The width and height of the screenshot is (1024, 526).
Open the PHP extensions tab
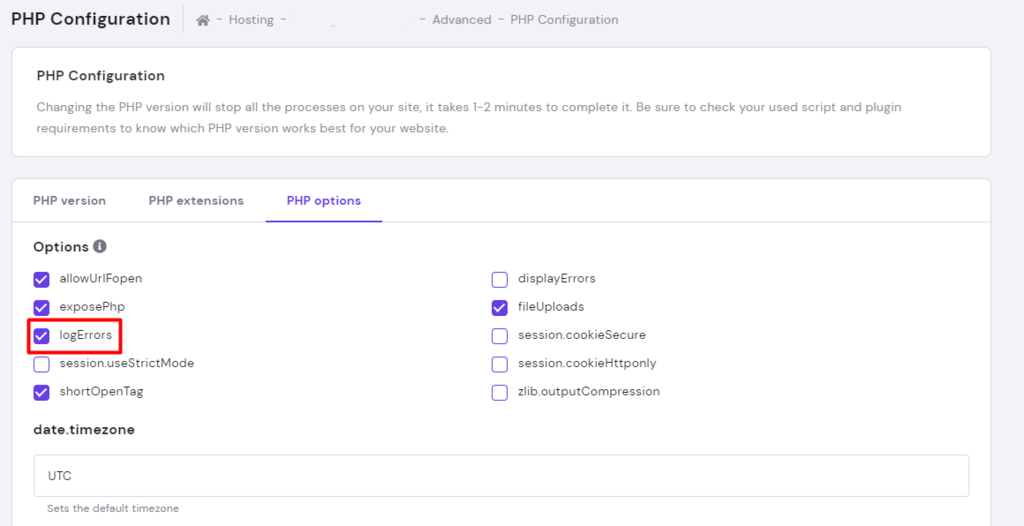tap(196, 201)
